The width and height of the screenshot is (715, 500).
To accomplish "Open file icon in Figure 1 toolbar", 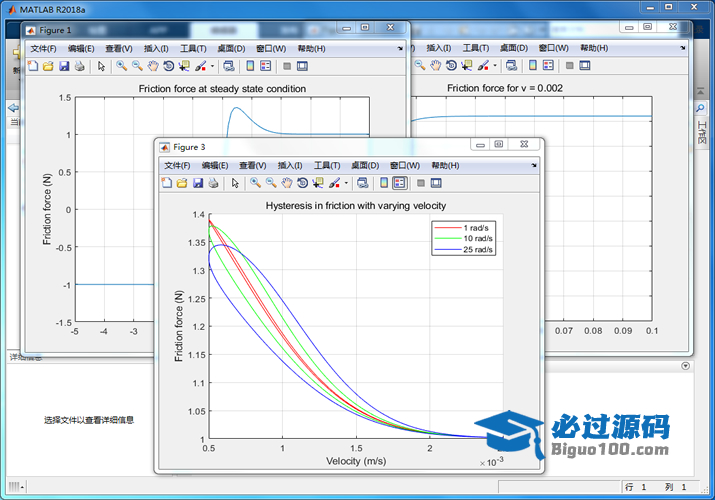I will tap(48, 66).
